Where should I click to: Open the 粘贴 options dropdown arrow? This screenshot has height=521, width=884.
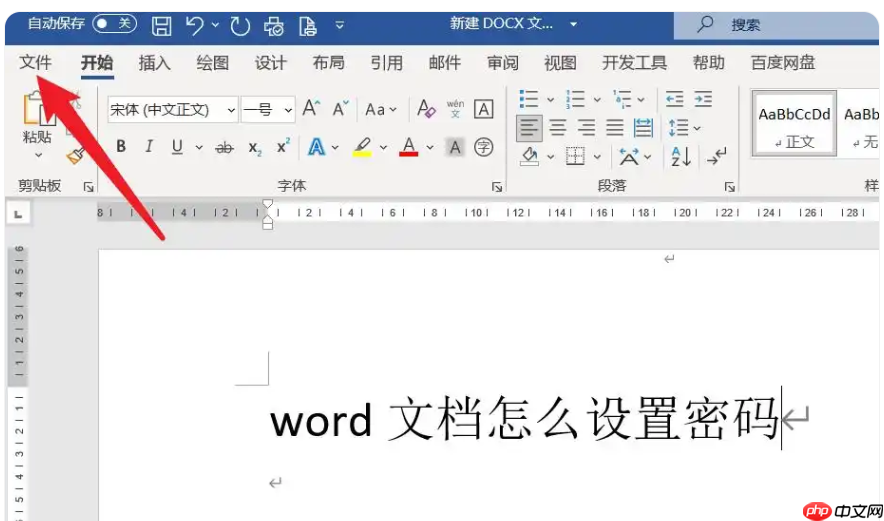point(38,154)
